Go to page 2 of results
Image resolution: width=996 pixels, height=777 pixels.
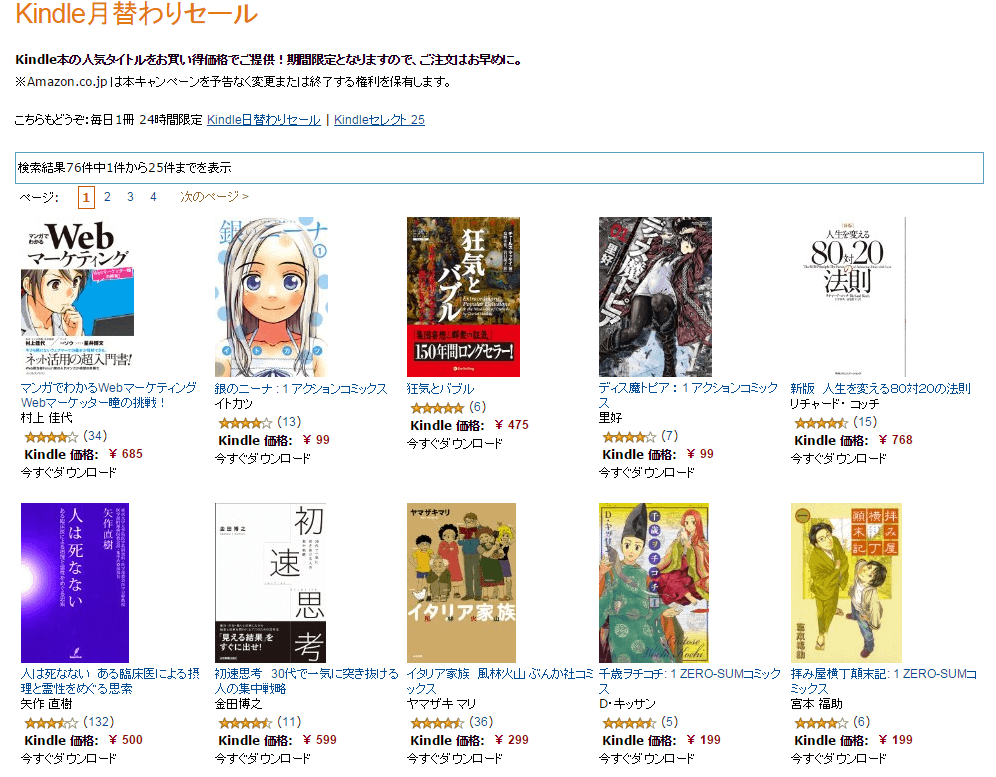tap(107, 197)
